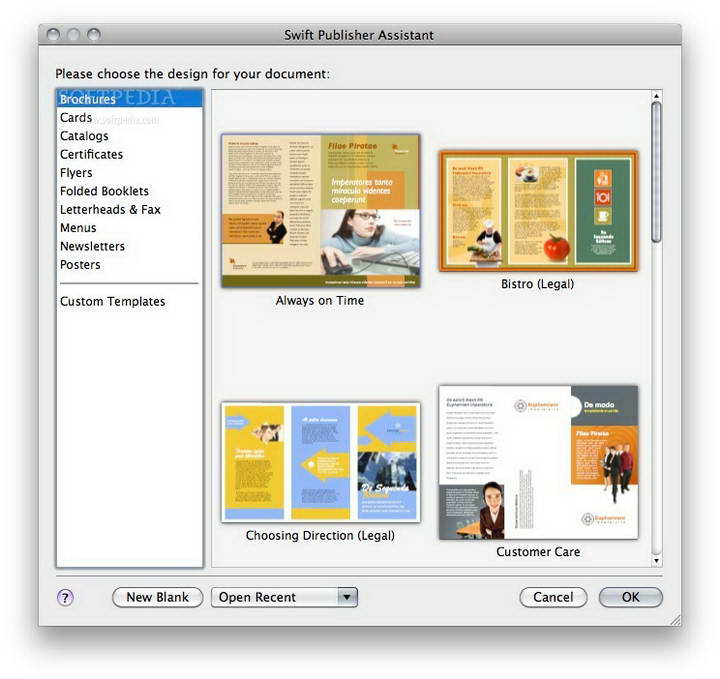Open the Newsletters category

pyautogui.click(x=129, y=246)
